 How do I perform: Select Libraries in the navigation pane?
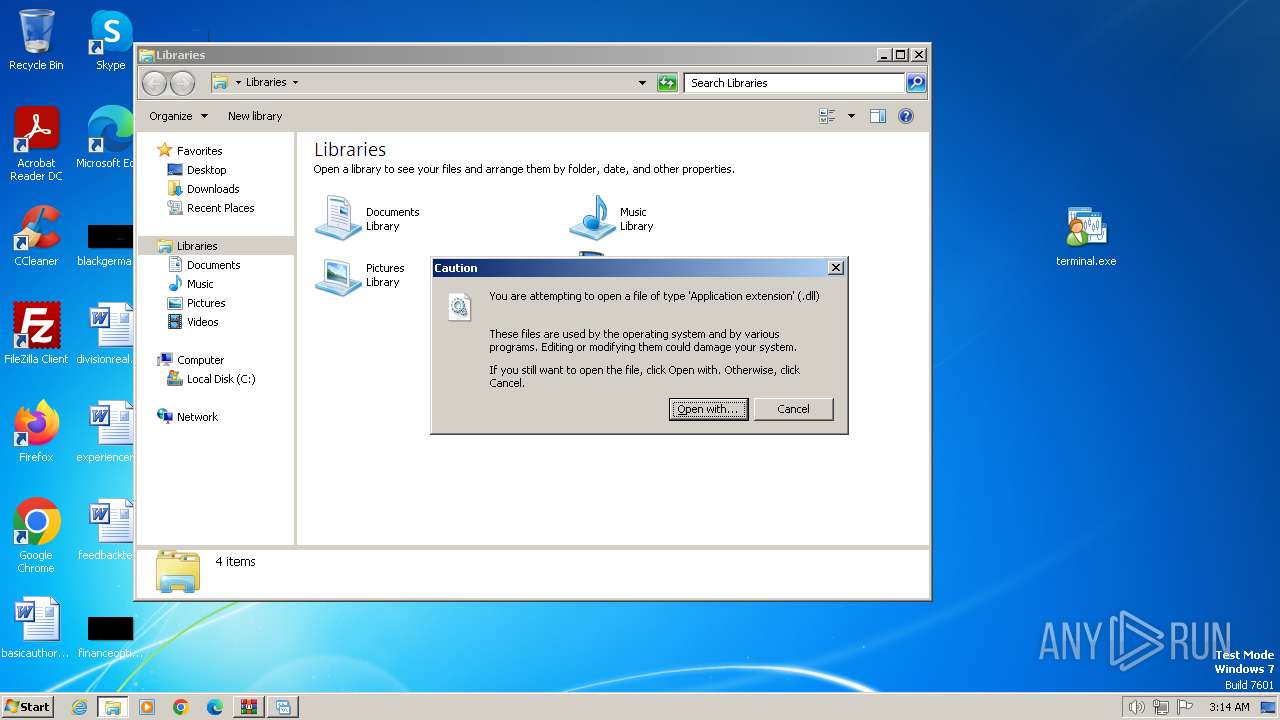pyautogui.click(x=197, y=246)
